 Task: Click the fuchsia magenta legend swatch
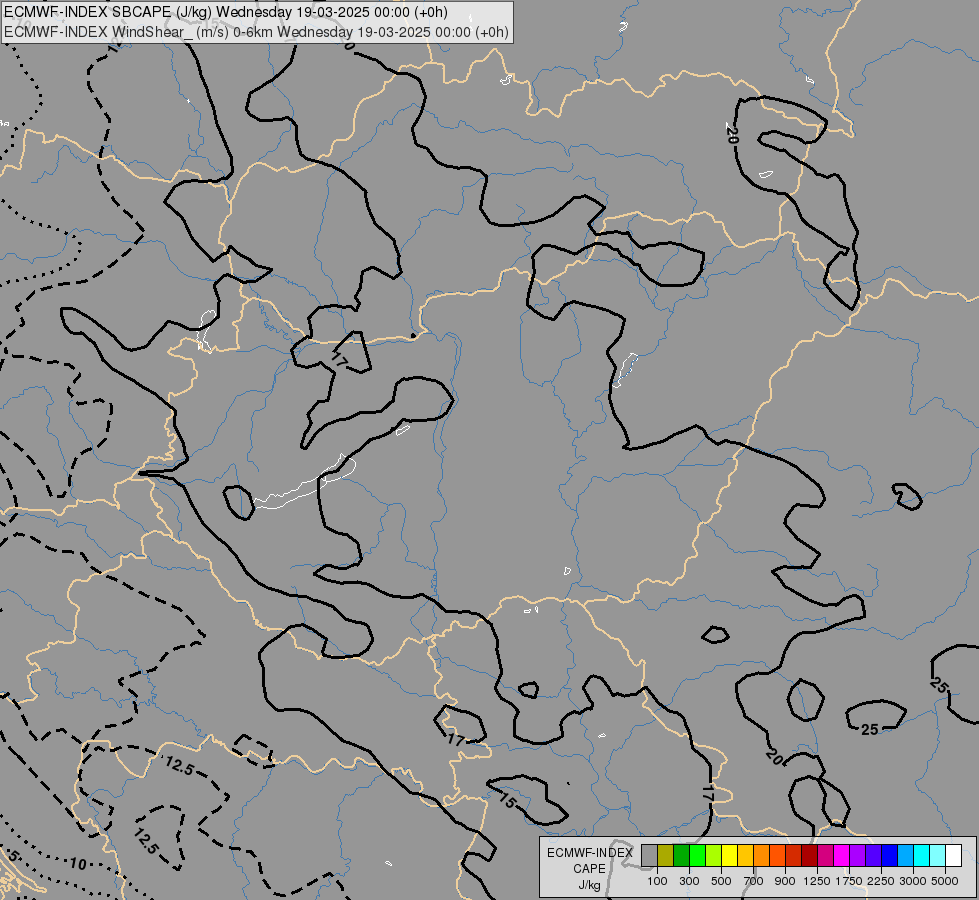[x=841, y=856]
